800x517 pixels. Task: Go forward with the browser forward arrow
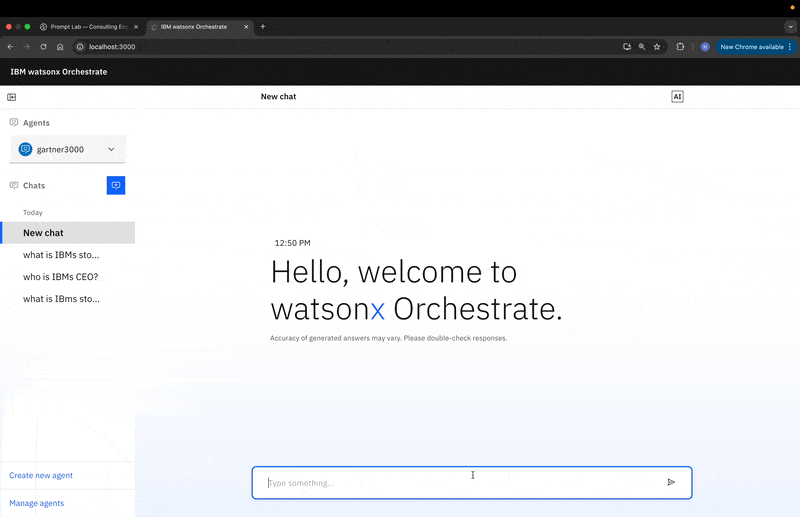tap(27, 46)
